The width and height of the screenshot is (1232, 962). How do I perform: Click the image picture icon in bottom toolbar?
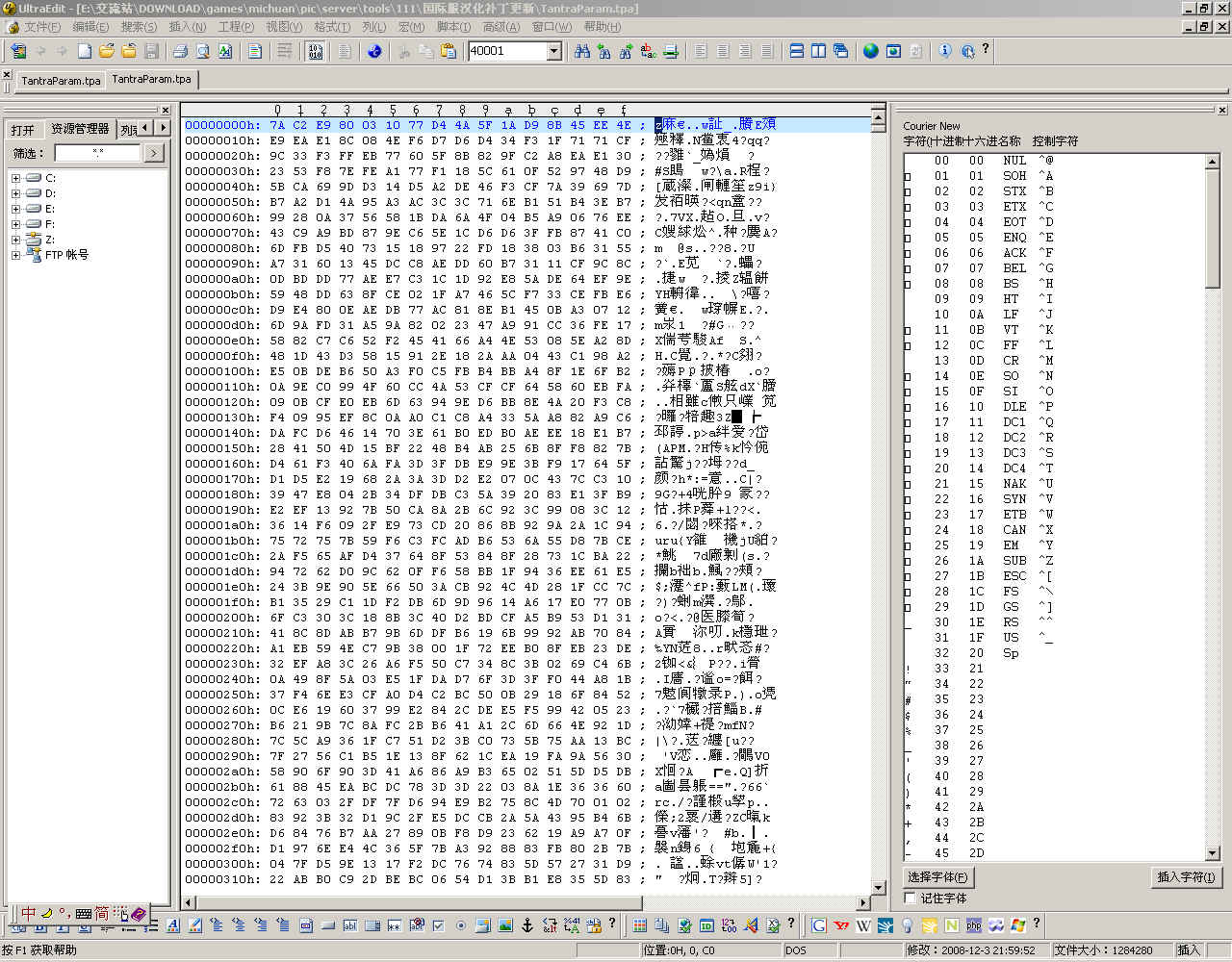(504, 925)
